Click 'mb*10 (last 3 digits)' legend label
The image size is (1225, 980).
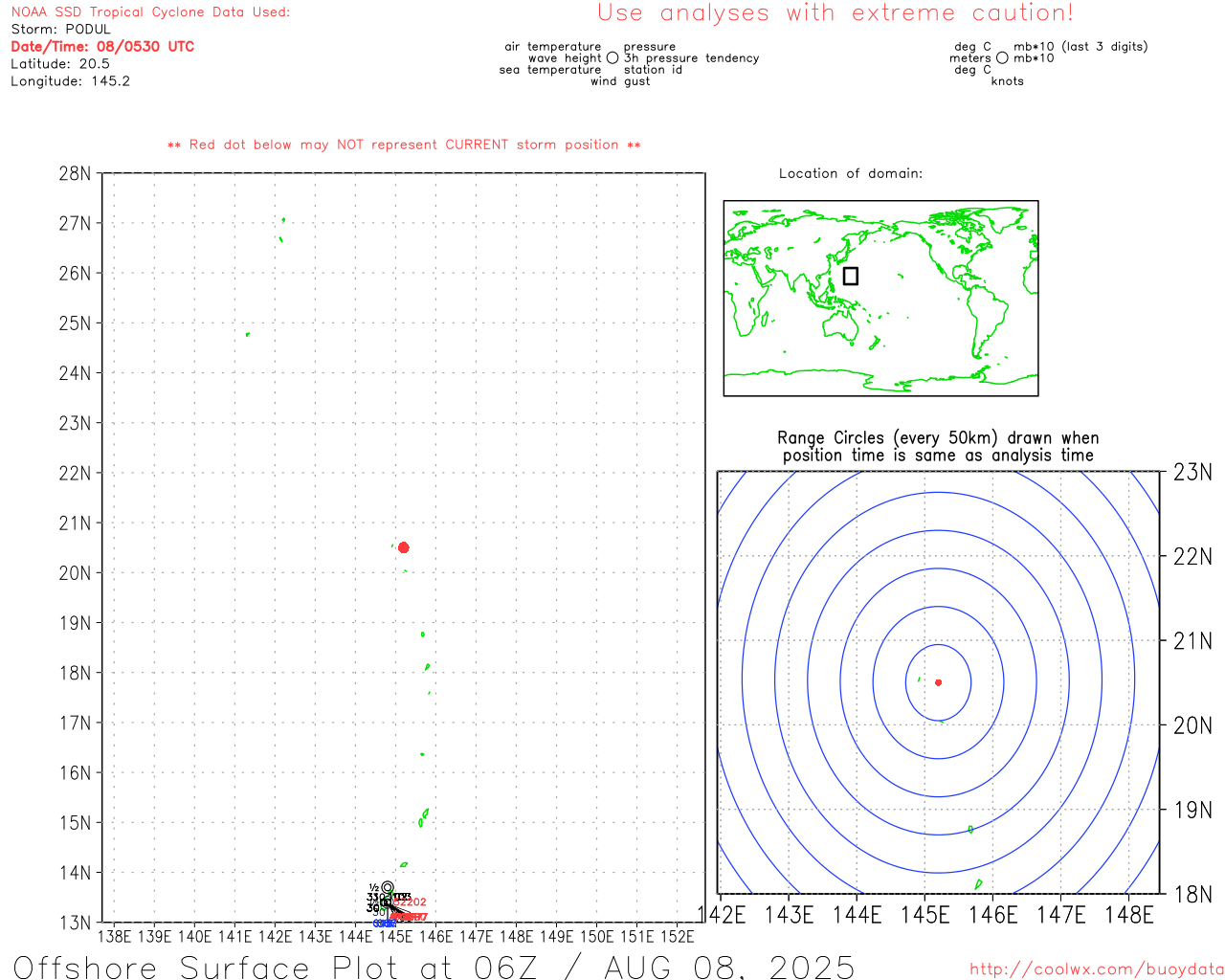click(x=1080, y=47)
